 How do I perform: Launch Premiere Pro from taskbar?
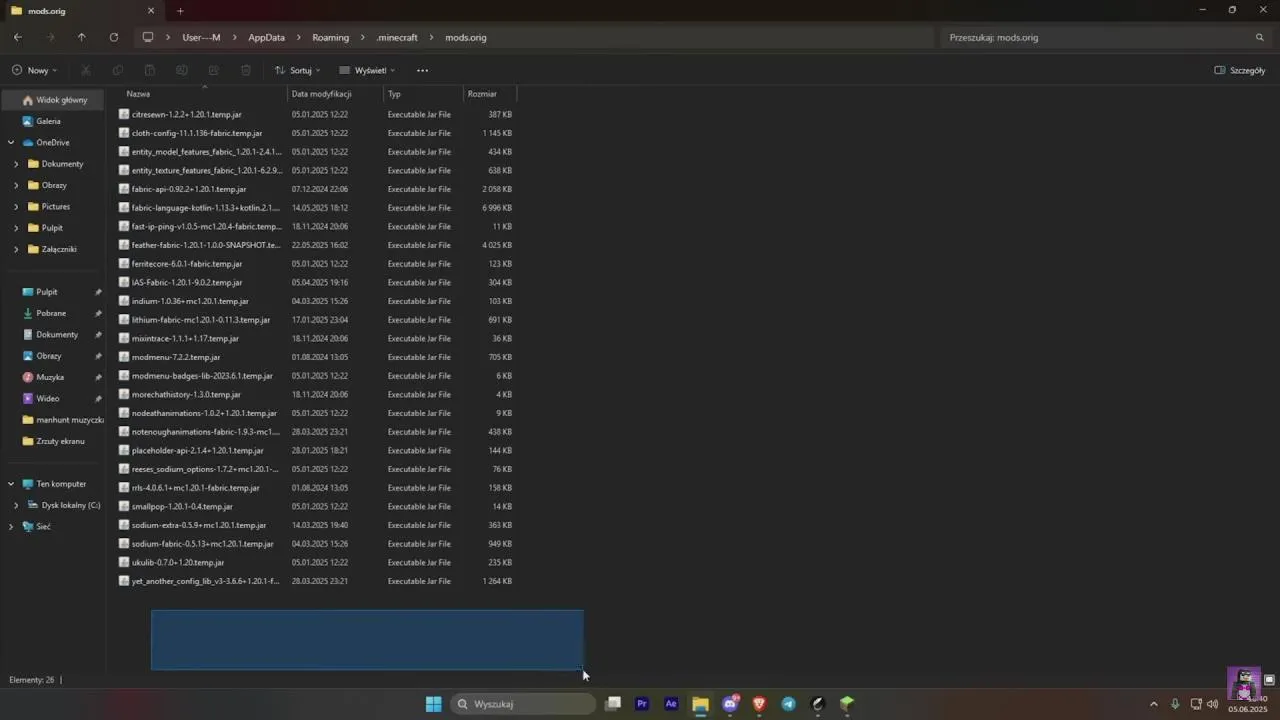(642, 704)
